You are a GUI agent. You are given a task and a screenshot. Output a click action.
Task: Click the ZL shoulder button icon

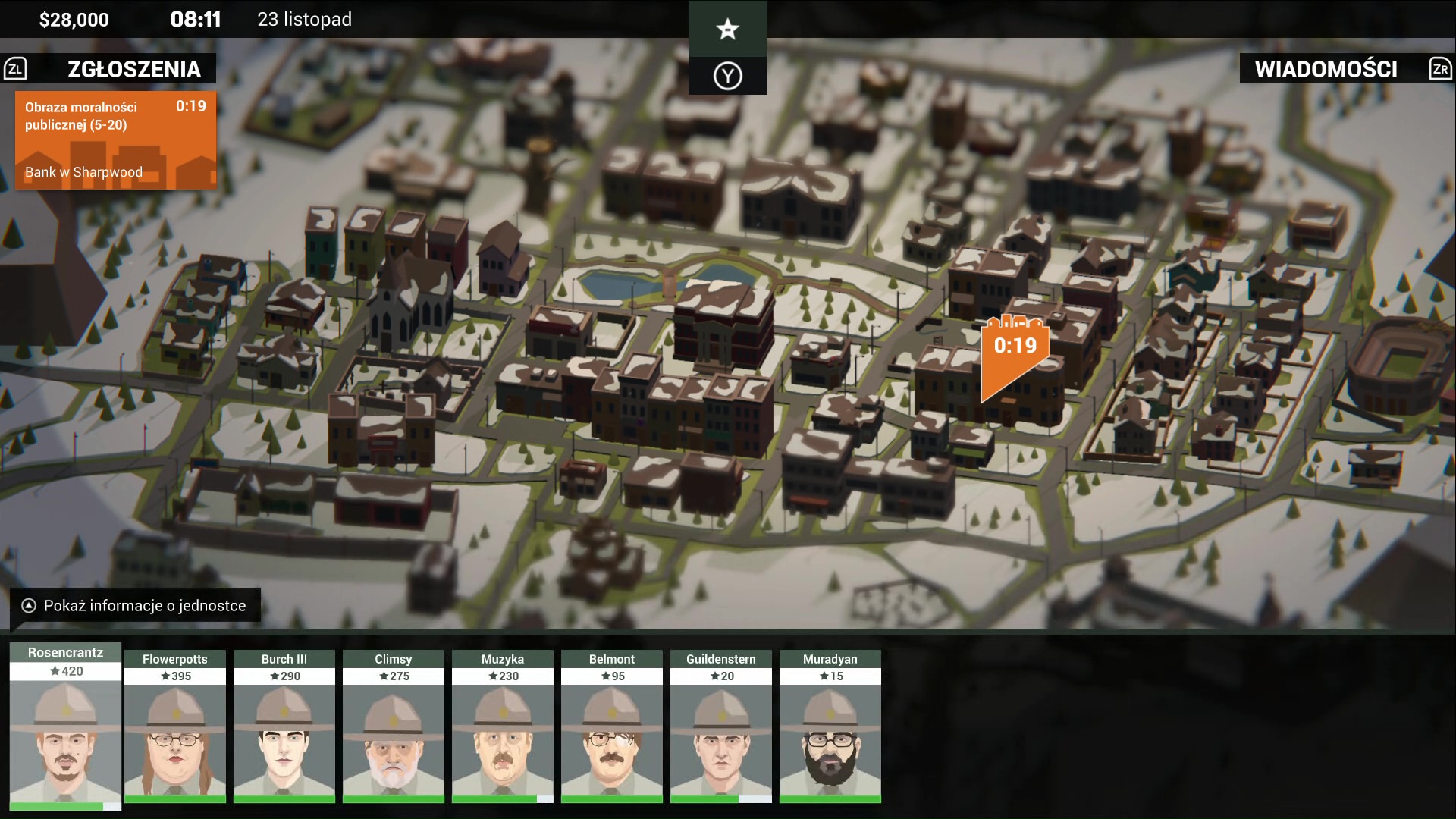pos(15,69)
